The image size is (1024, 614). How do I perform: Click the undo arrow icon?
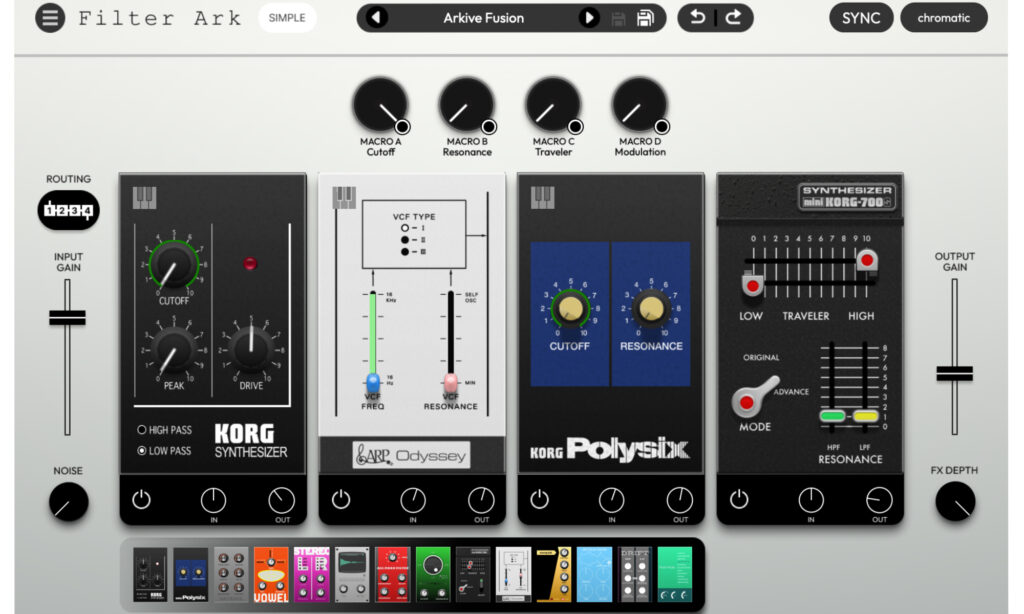[697, 18]
